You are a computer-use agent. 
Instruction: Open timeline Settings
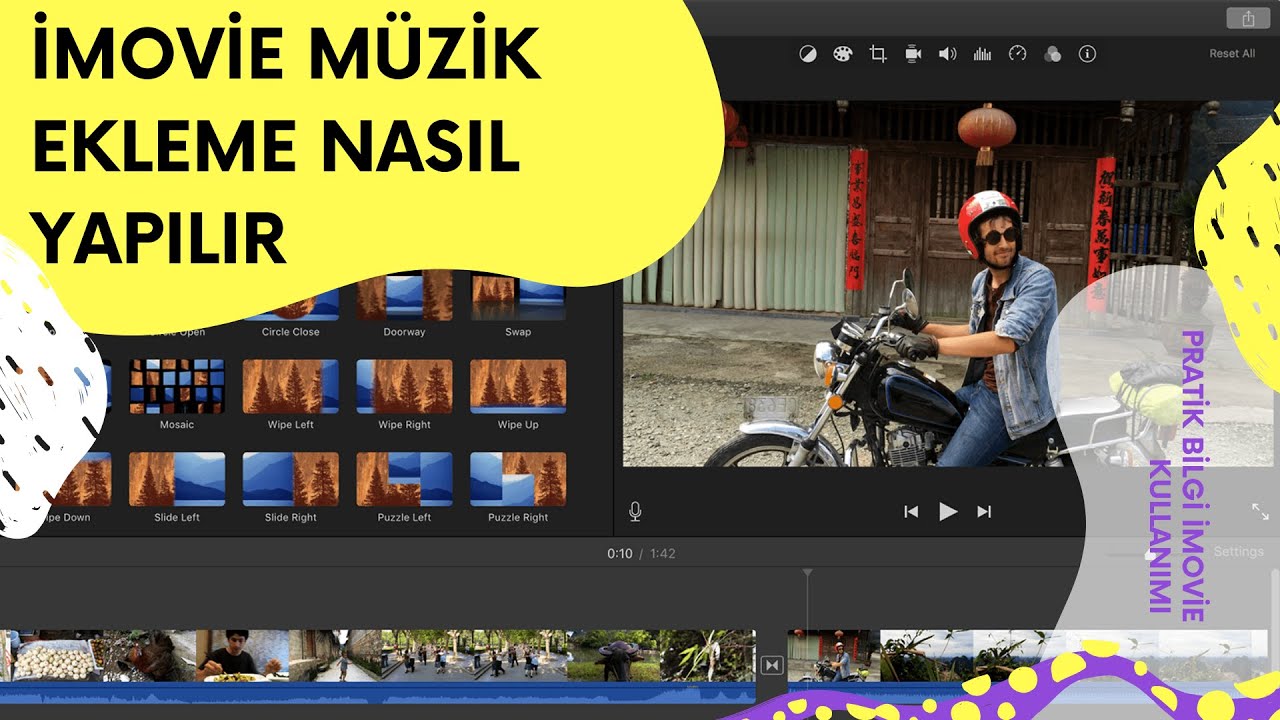tap(1238, 552)
